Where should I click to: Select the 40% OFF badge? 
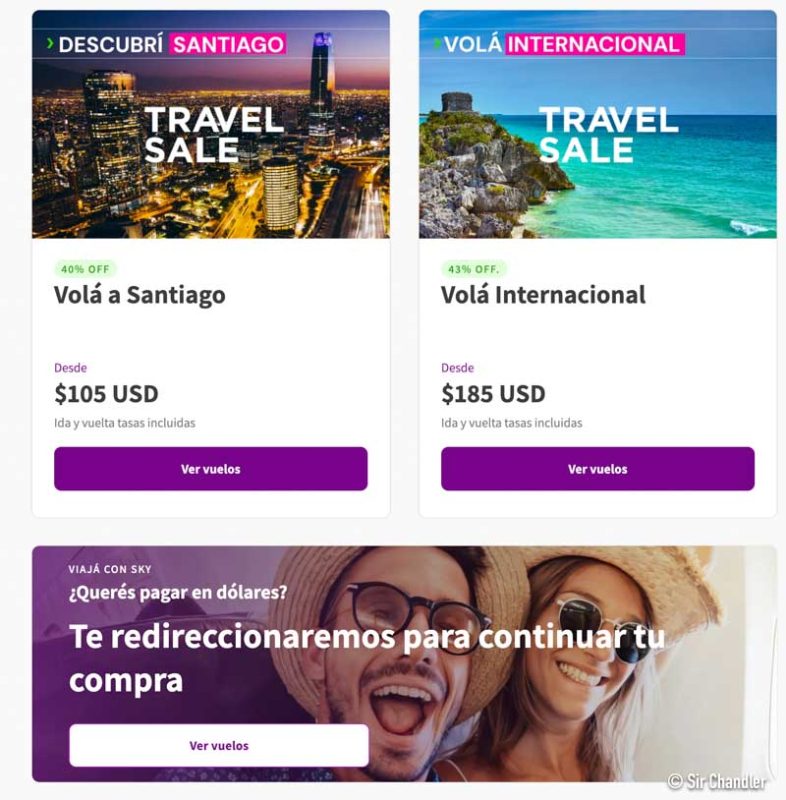[85, 269]
